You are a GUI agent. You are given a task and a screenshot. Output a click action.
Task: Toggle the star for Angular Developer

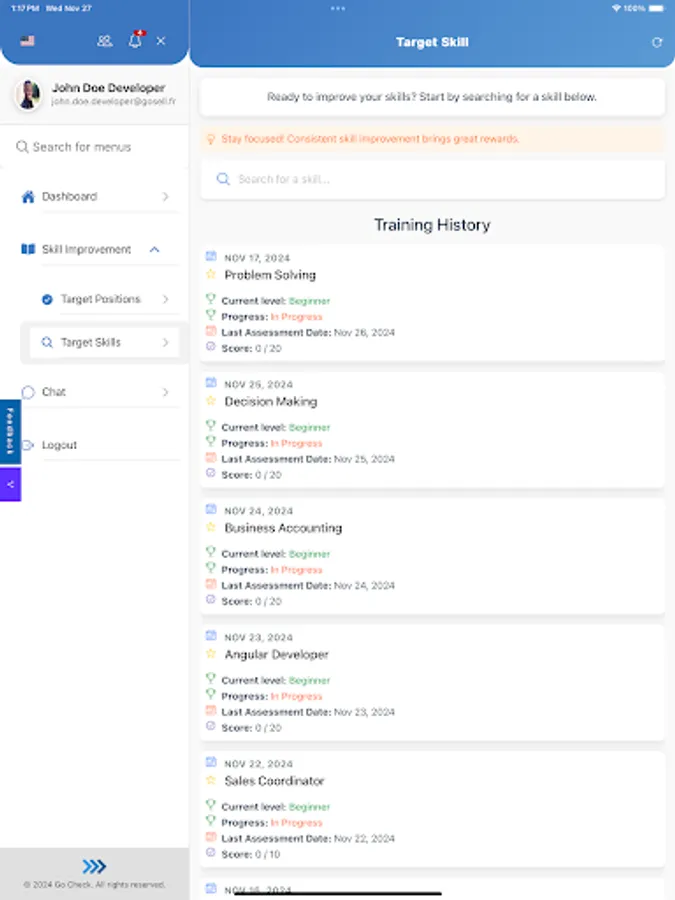211,654
